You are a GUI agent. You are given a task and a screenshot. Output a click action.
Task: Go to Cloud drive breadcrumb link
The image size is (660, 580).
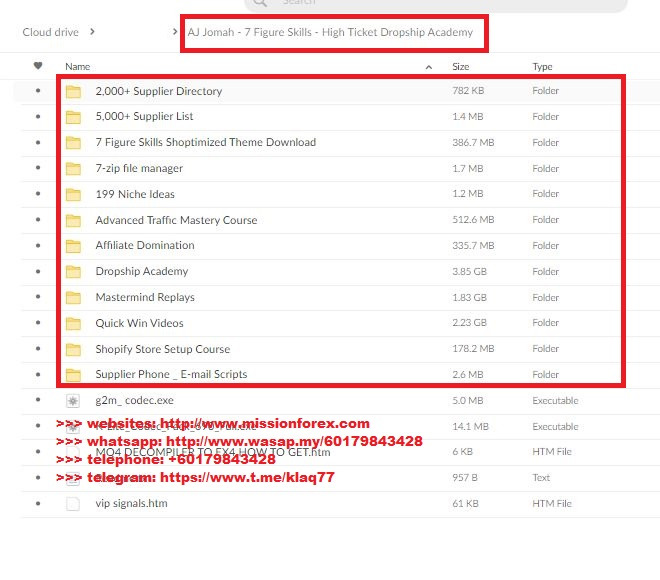pyautogui.click(x=50, y=32)
